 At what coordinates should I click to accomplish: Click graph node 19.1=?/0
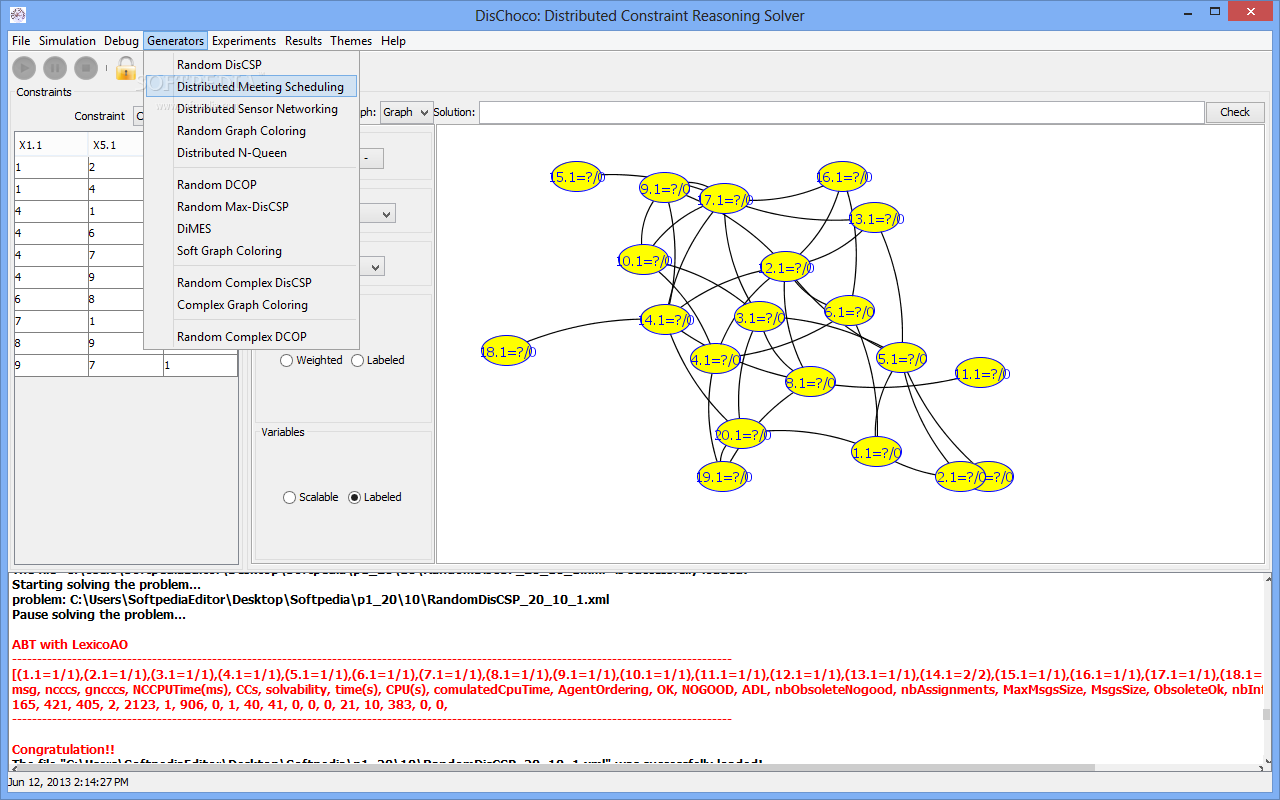pyautogui.click(x=722, y=477)
